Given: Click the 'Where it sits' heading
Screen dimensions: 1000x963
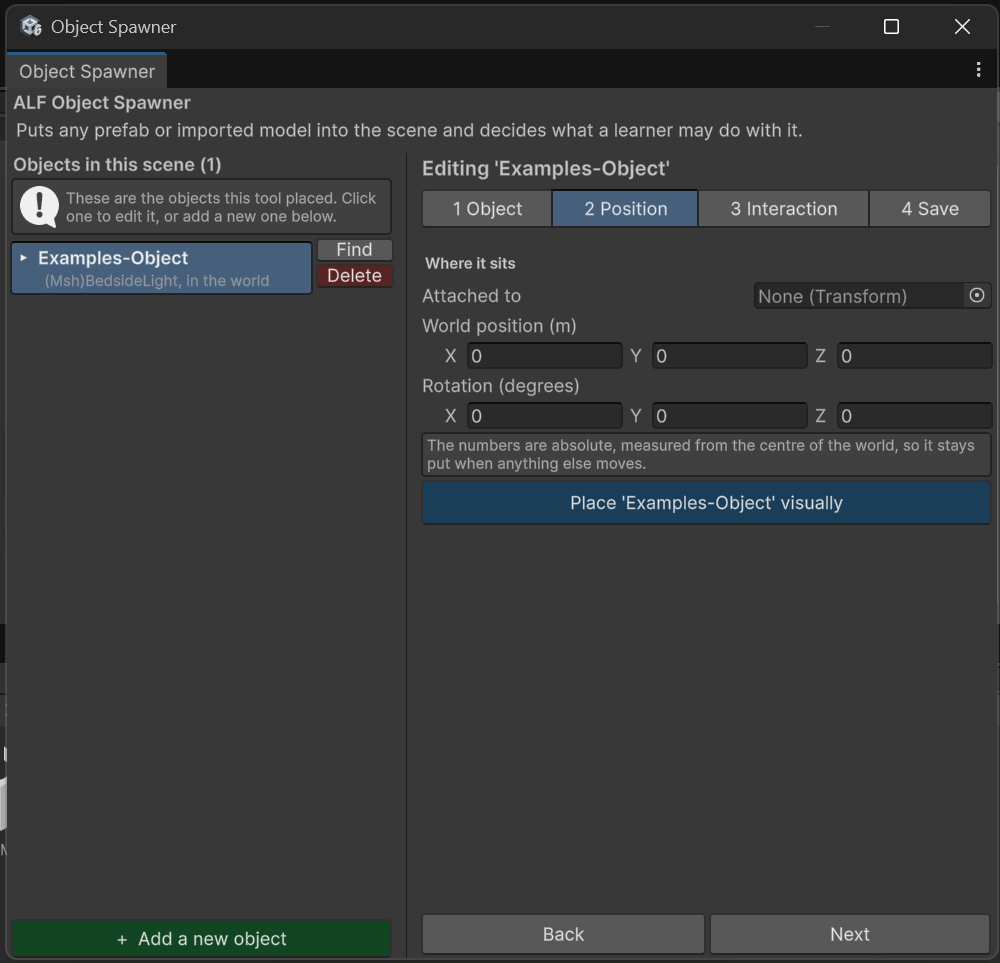Looking at the screenshot, I should click(470, 263).
